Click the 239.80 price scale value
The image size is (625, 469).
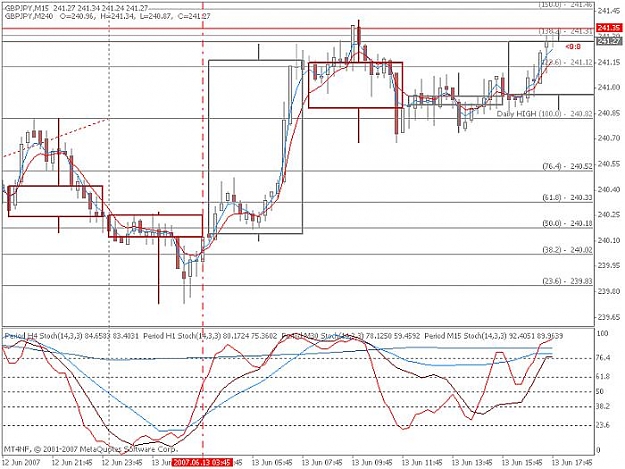[x=609, y=291]
